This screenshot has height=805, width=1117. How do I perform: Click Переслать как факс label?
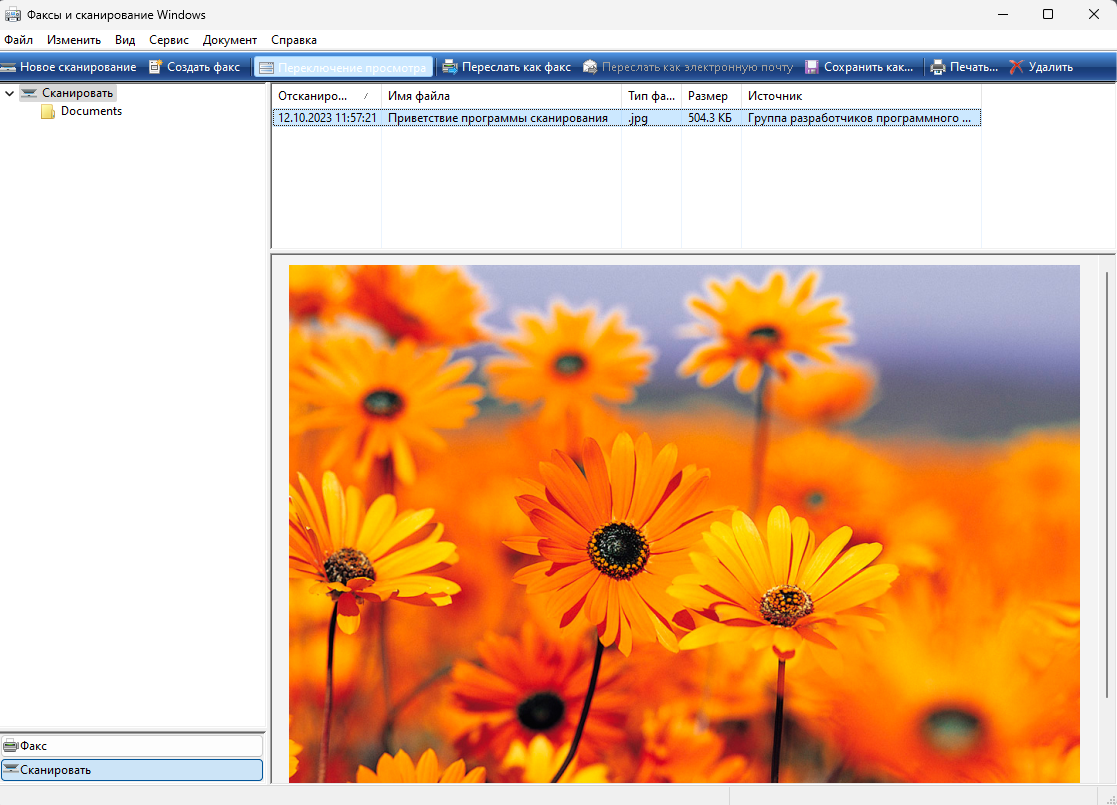(x=516, y=67)
